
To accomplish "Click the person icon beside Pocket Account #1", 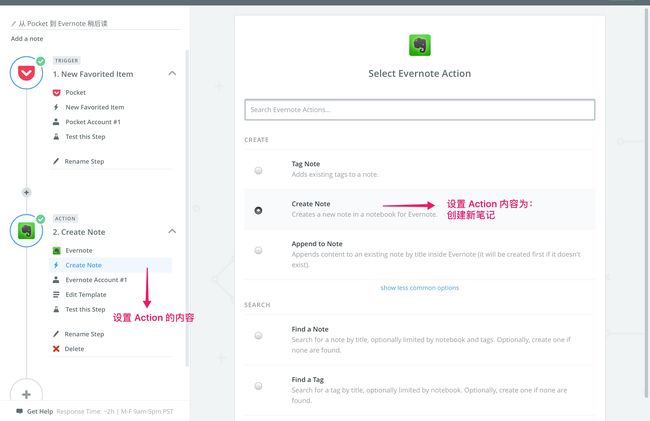I will 56,122.
